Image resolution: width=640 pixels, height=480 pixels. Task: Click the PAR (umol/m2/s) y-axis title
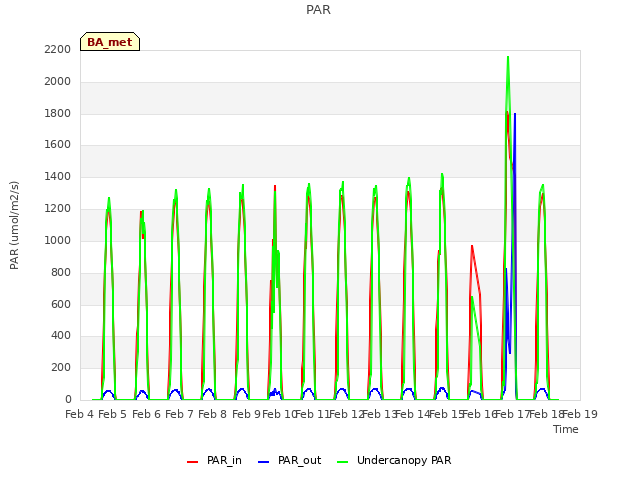14,225
